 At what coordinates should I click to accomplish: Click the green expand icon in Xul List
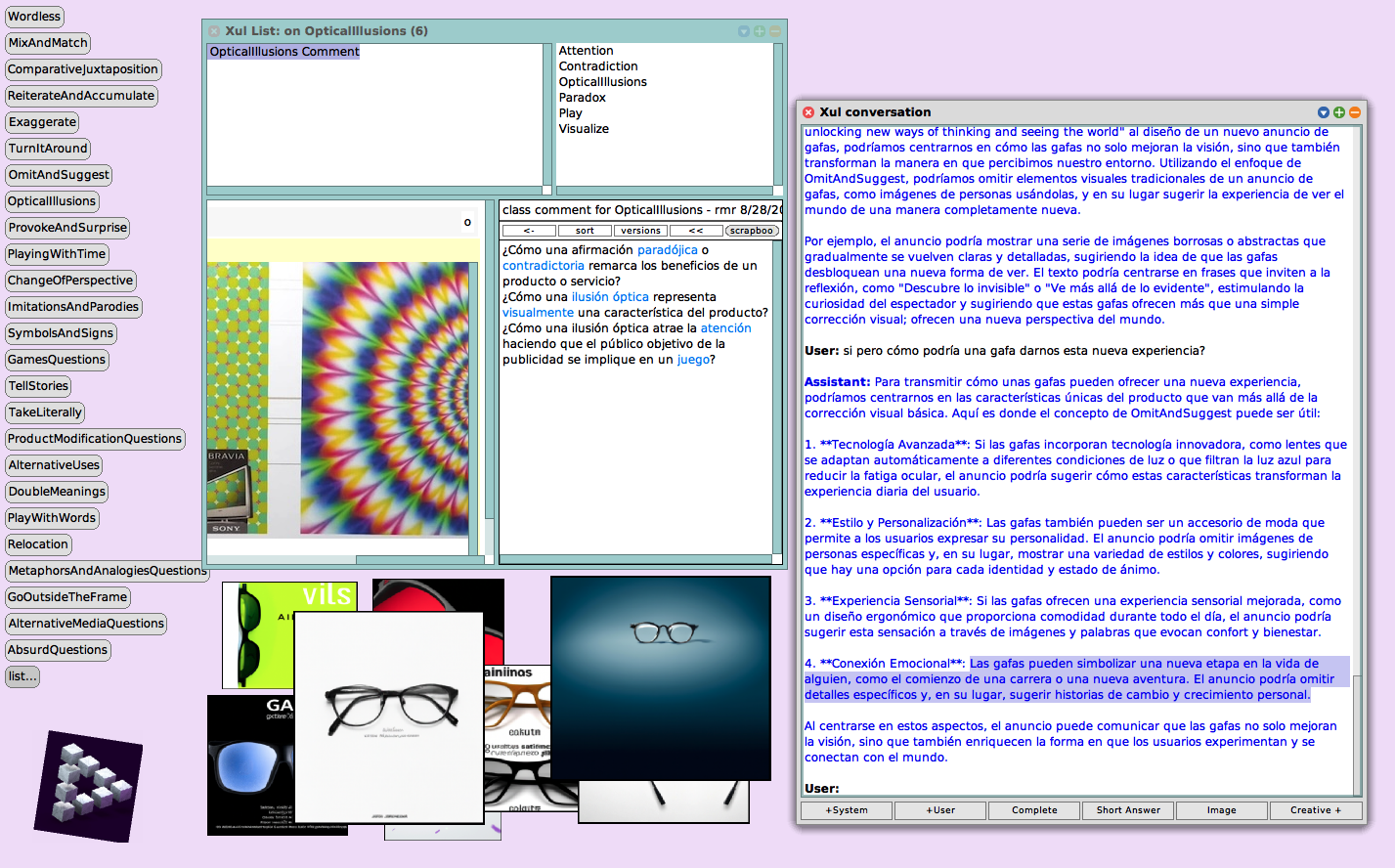point(760,31)
